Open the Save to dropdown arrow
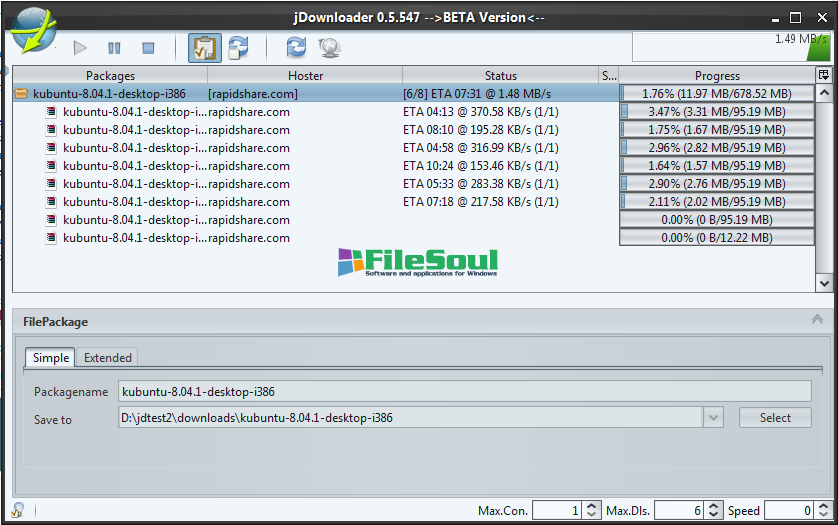Image resolution: width=838 pixels, height=525 pixels. click(x=713, y=418)
